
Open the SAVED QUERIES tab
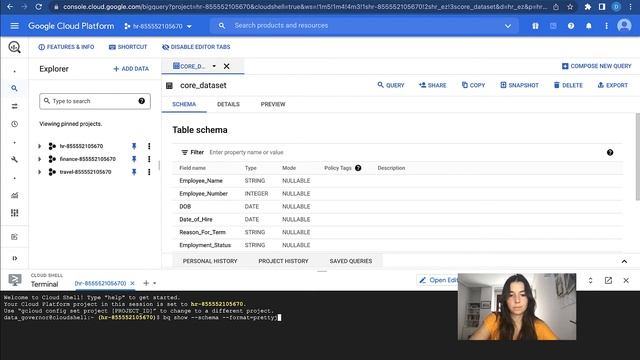351,261
